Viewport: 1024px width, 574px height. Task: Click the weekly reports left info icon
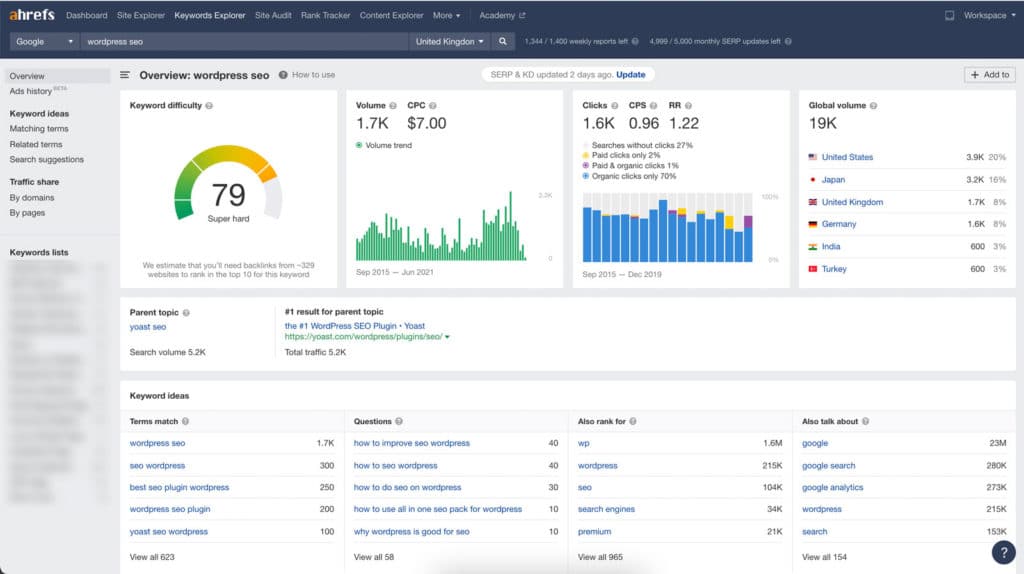pyautogui.click(x=635, y=42)
